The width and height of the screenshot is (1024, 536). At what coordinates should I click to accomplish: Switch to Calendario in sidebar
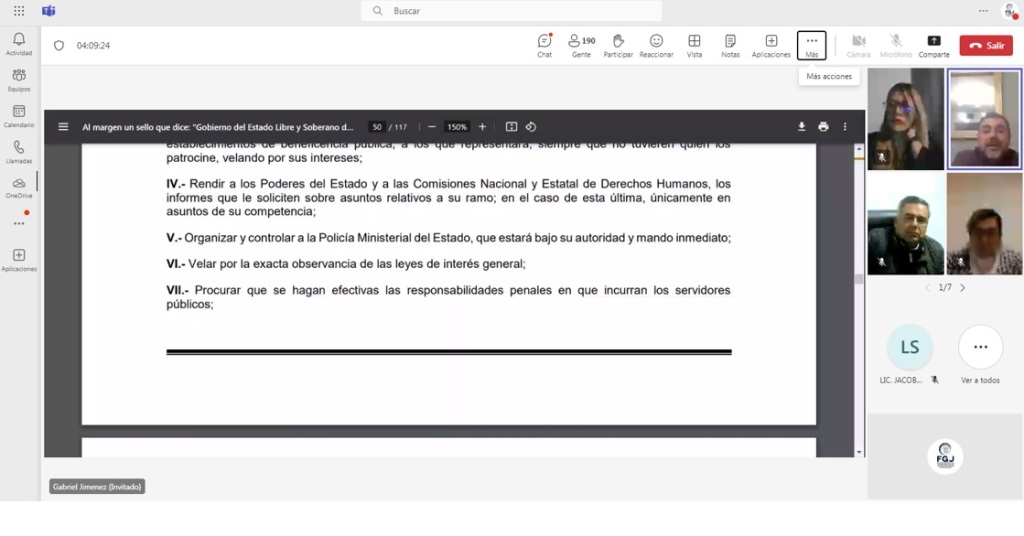tap(19, 116)
